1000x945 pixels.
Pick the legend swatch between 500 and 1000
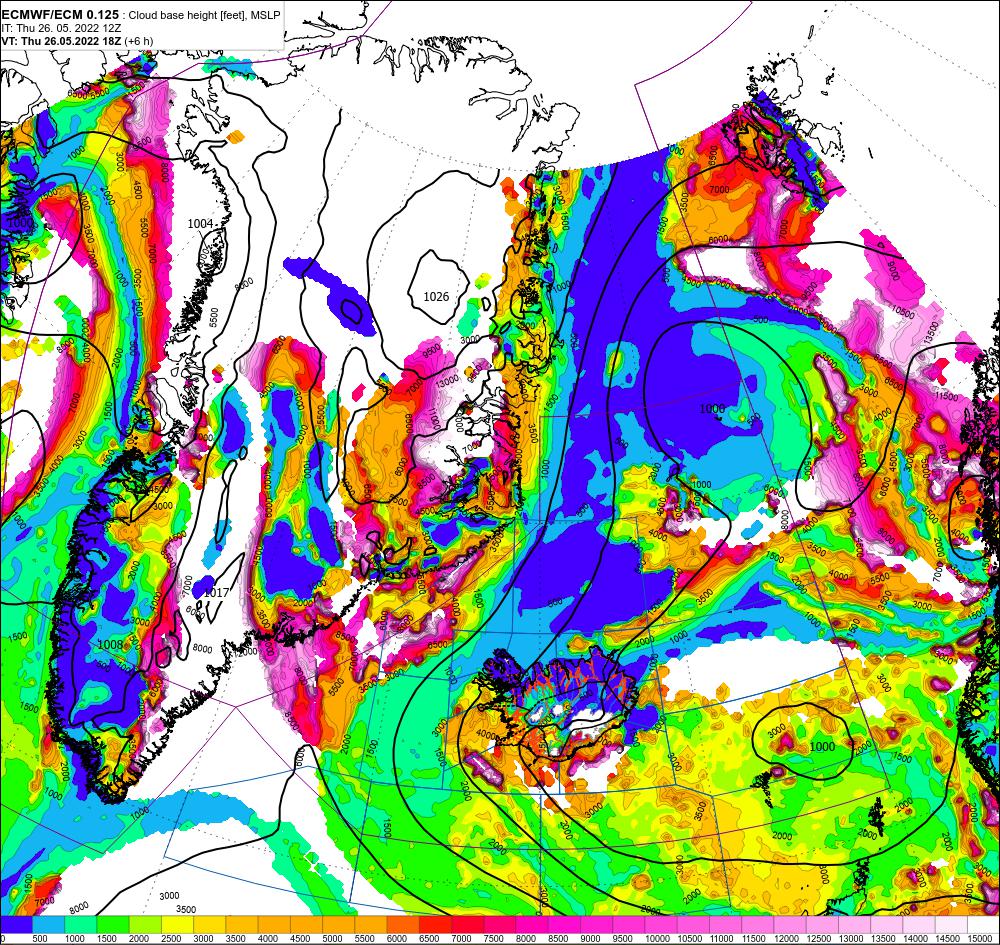point(48,926)
